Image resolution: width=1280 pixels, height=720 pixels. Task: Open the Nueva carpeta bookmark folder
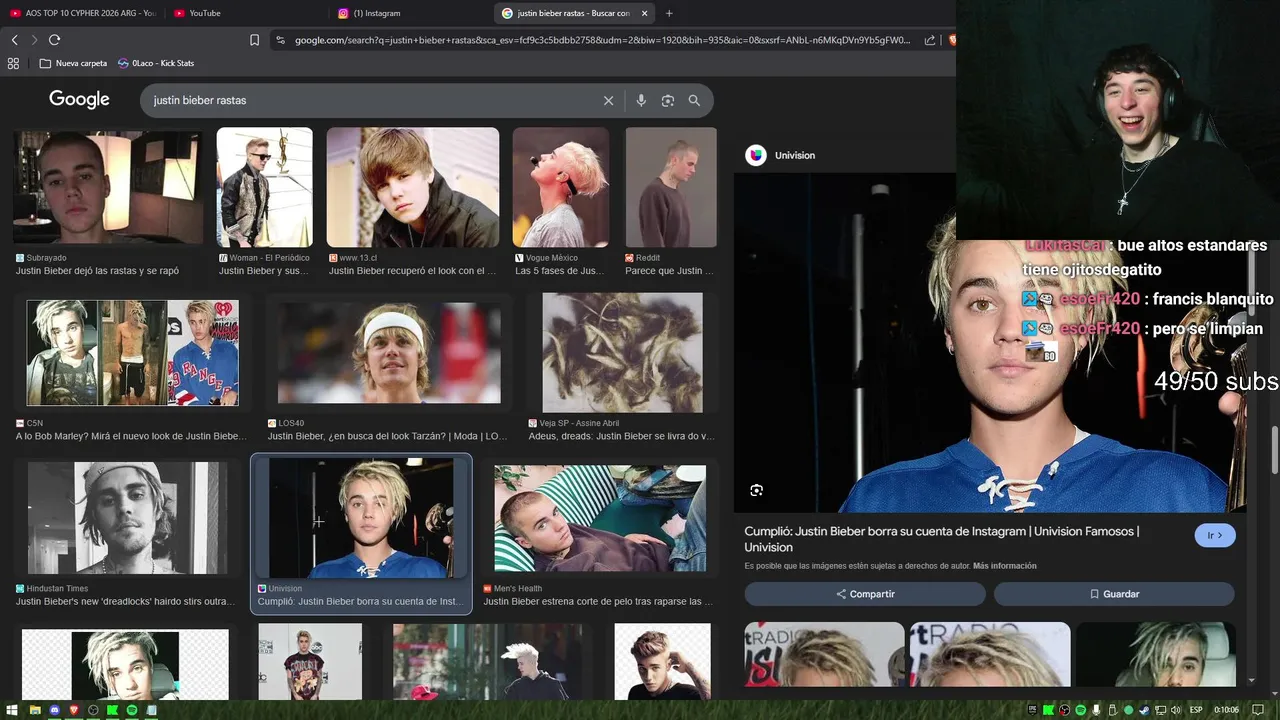point(73,63)
